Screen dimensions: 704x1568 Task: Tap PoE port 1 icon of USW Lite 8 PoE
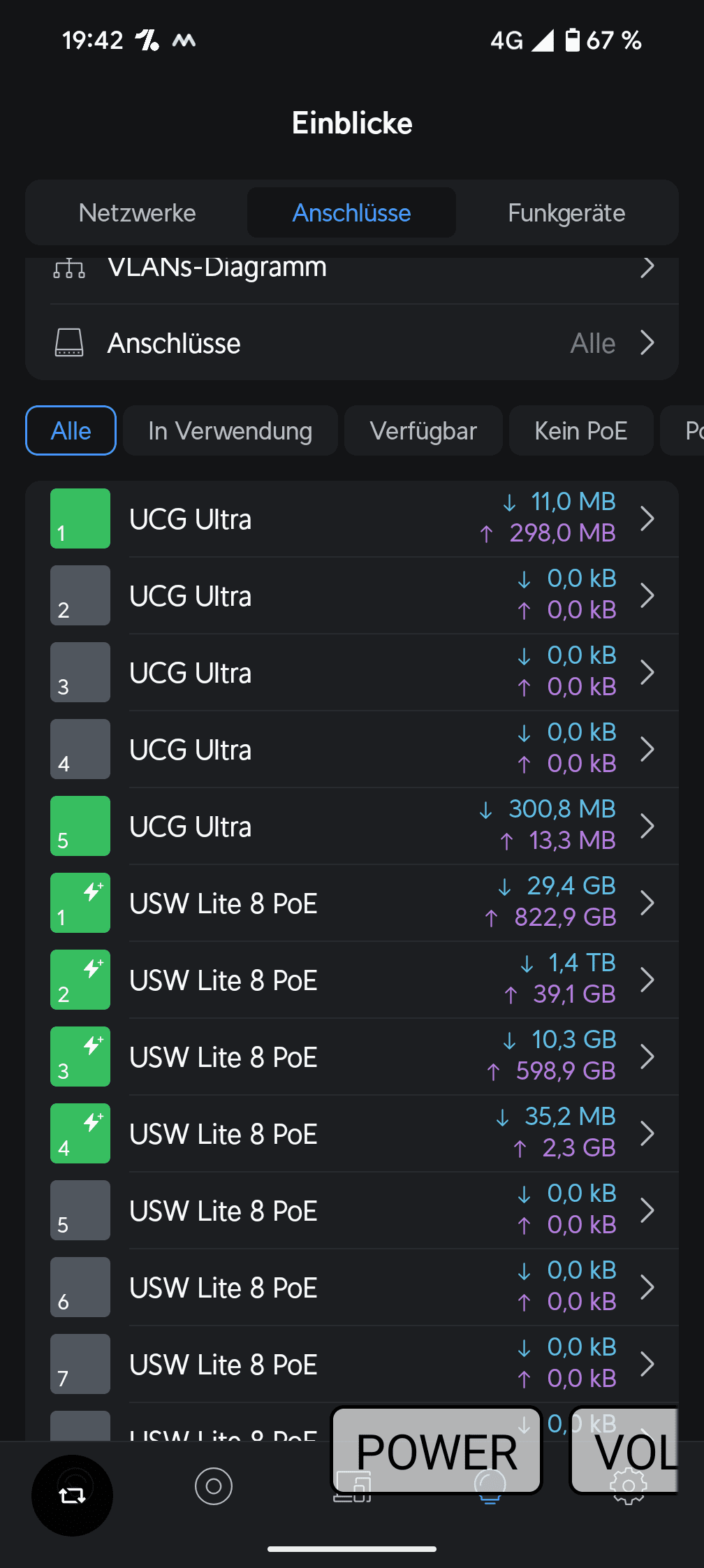click(80, 903)
